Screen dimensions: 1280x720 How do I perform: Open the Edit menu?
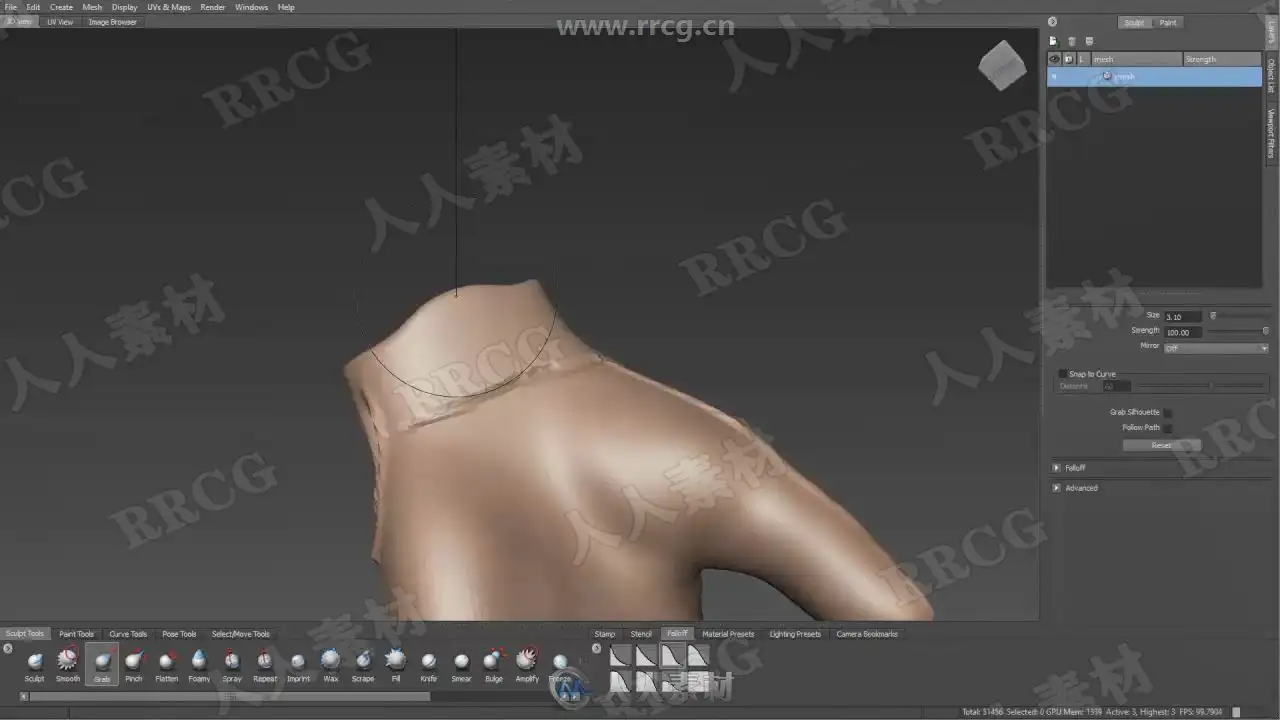click(x=33, y=7)
